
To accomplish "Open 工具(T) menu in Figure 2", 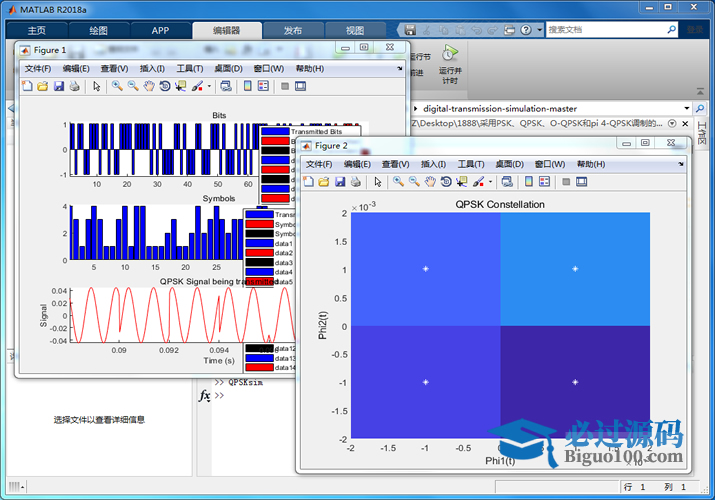I will 471,163.
